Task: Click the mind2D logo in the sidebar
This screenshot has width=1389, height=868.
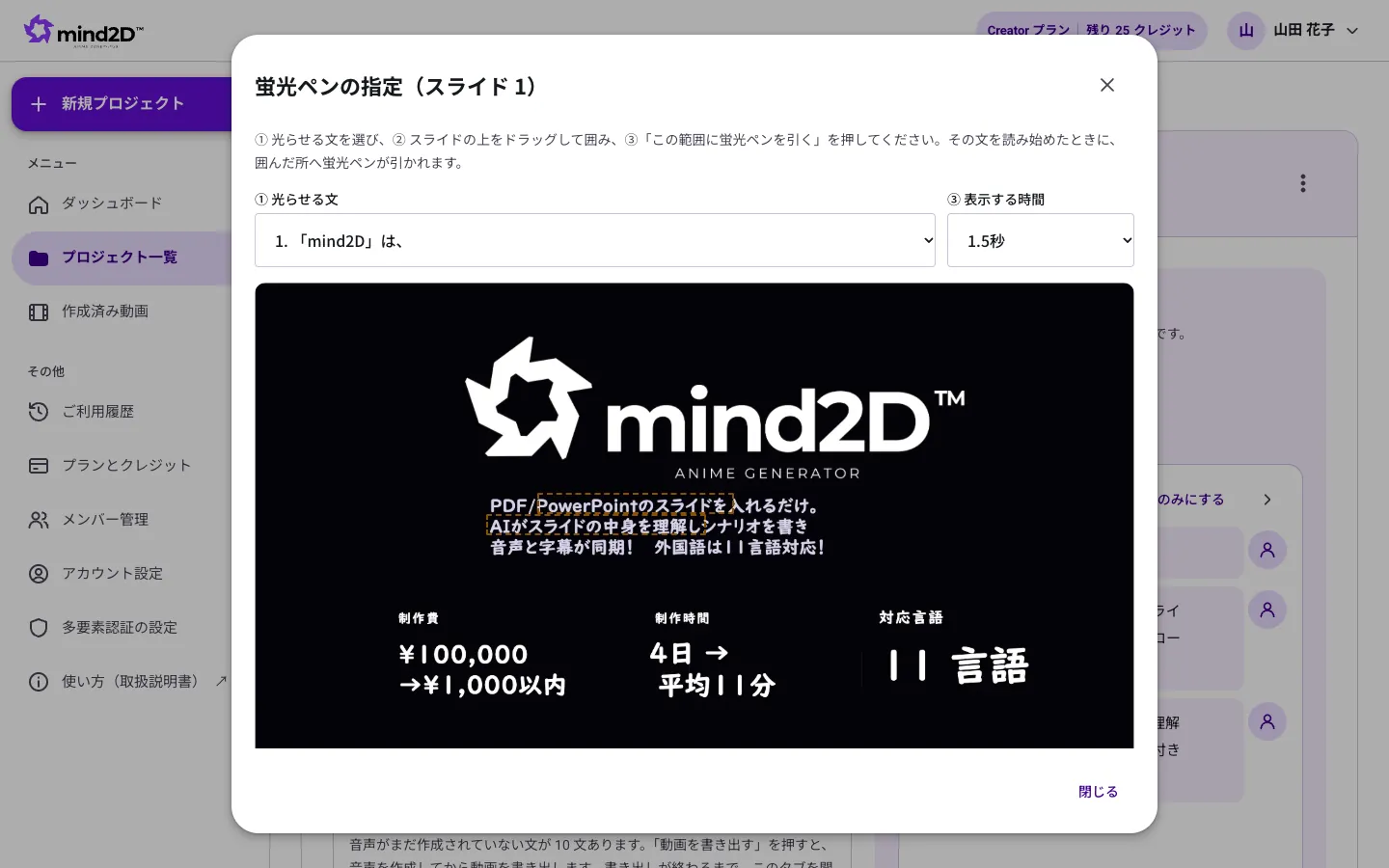Action: (x=84, y=31)
